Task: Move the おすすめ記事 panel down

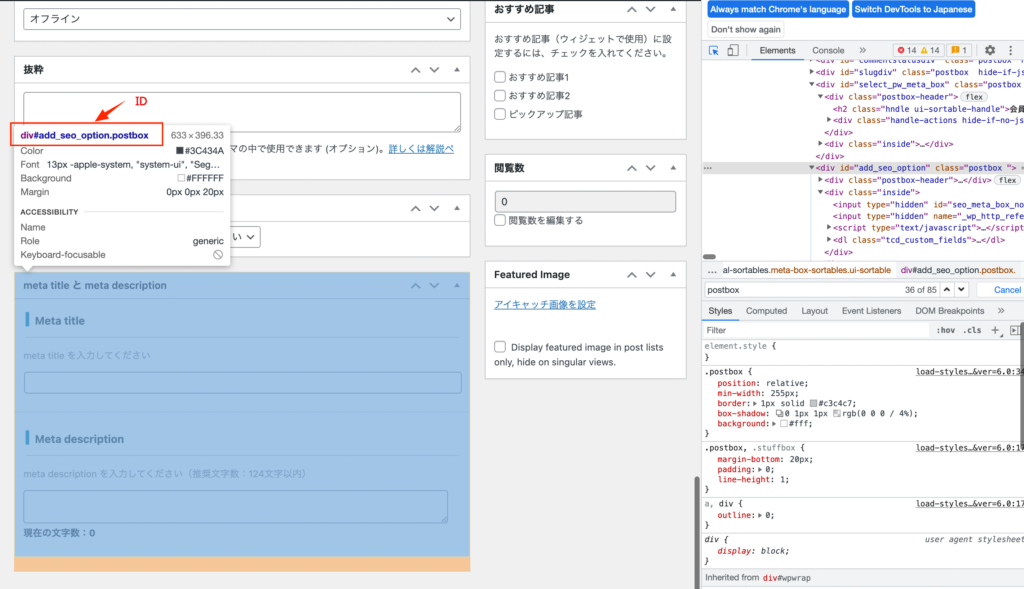Action: click(650, 9)
